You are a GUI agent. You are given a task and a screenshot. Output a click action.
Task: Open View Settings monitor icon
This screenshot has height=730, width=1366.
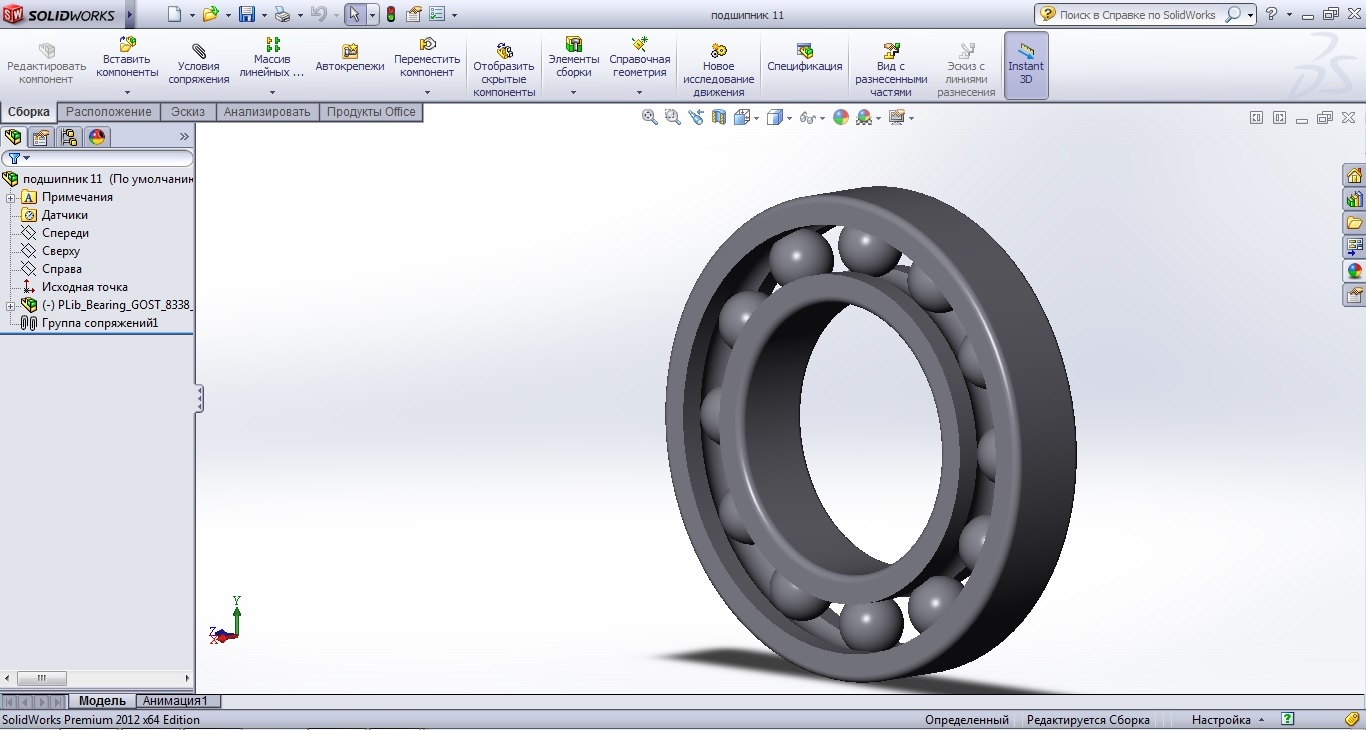point(896,118)
